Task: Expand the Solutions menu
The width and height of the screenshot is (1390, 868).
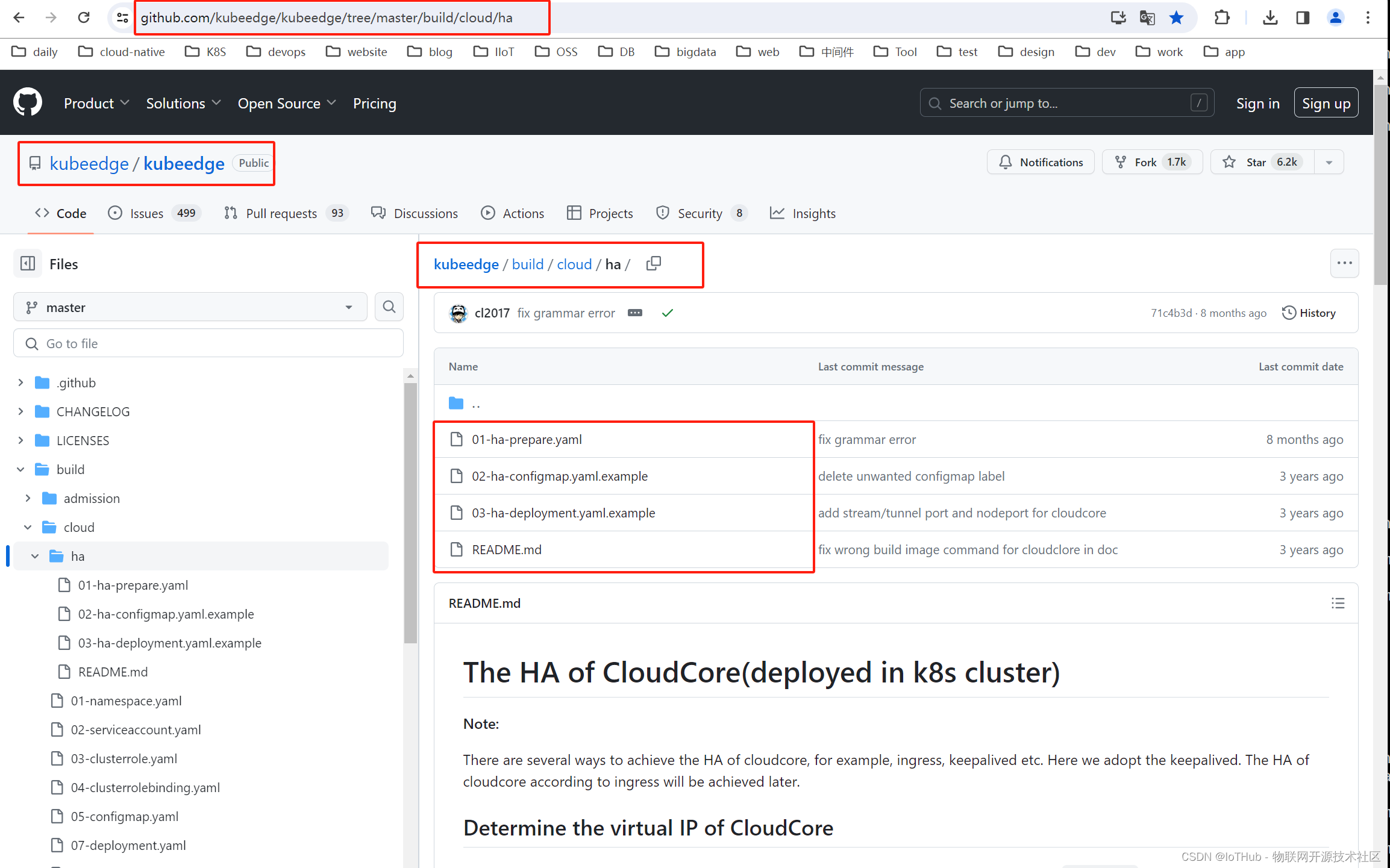Action: (183, 103)
